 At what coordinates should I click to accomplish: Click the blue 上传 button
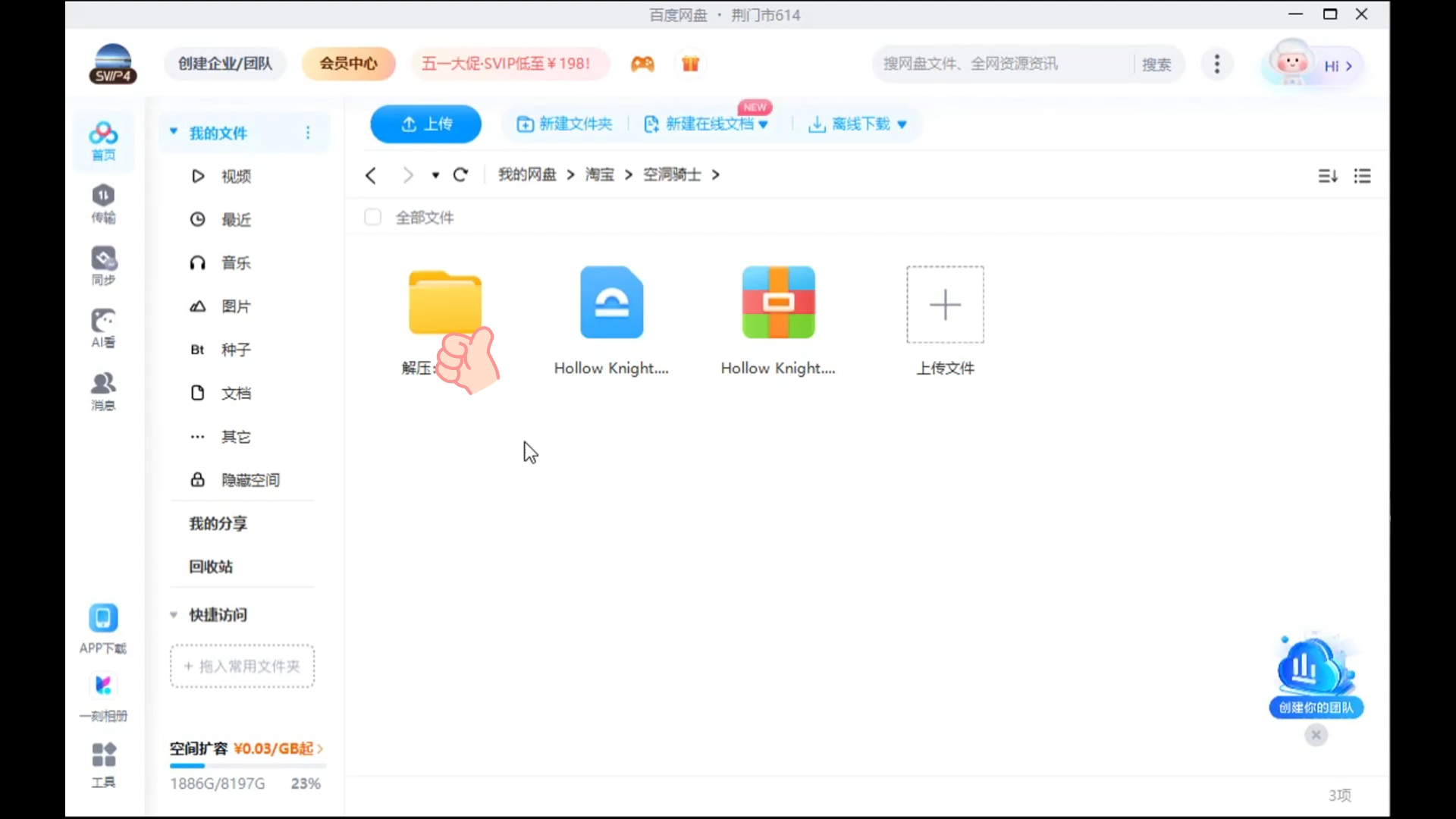point(425,124)
